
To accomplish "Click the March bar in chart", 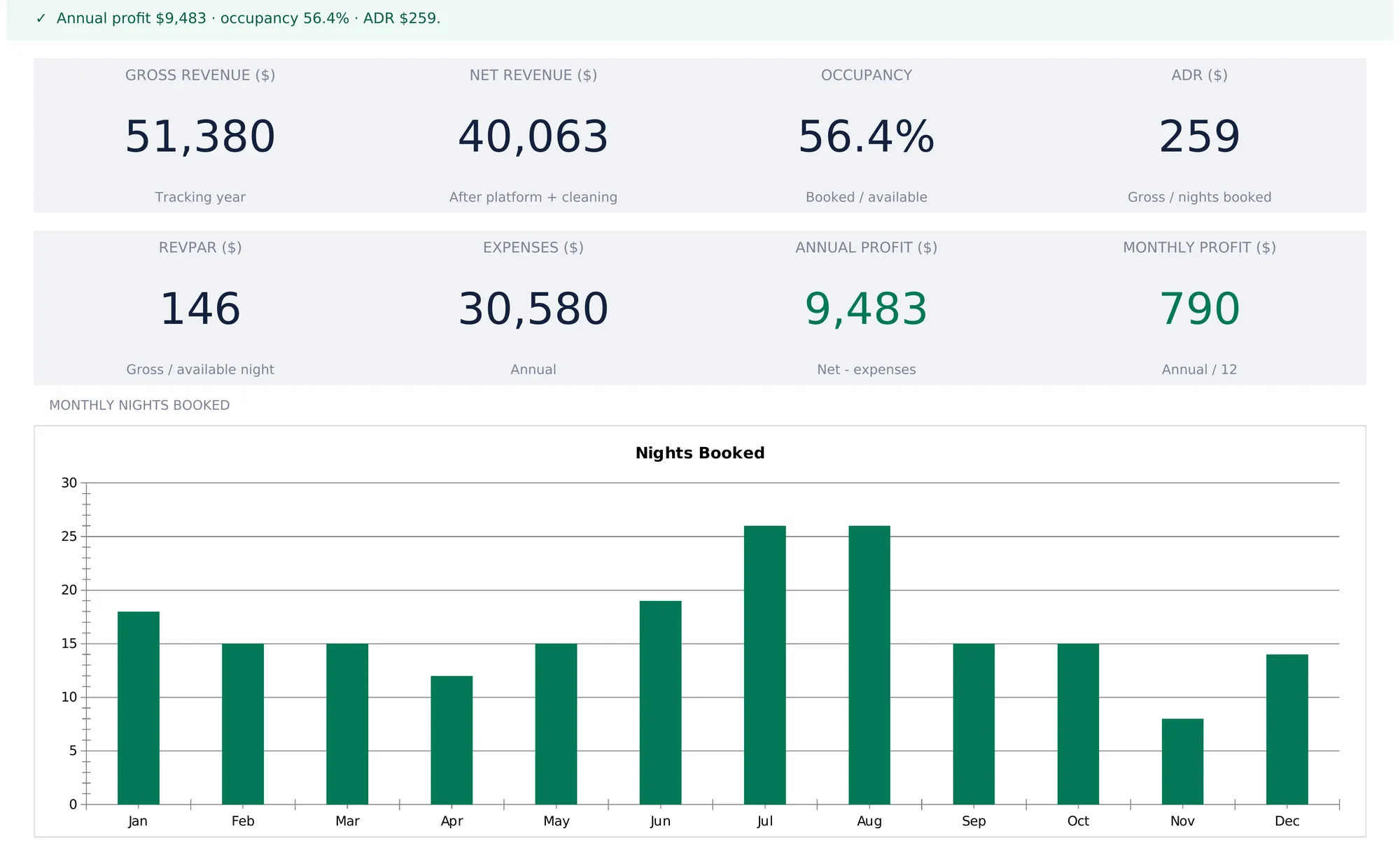I will (x=347, y=724).
